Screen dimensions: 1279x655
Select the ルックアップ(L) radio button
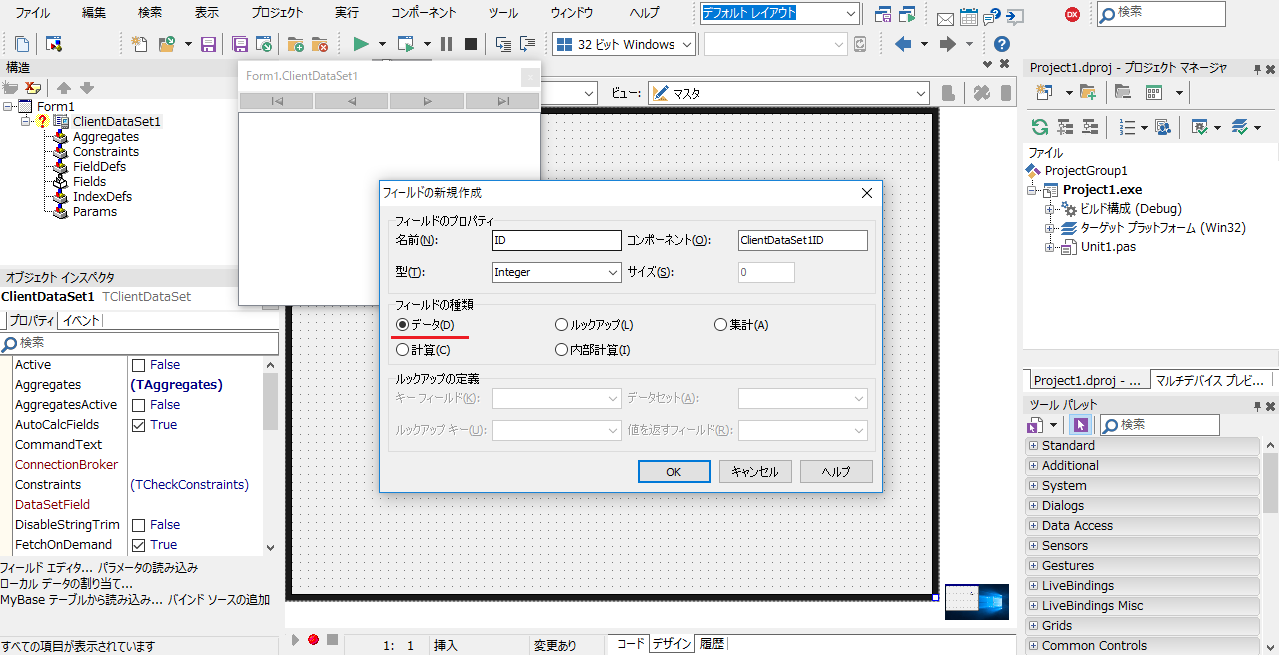pos(561,324)
